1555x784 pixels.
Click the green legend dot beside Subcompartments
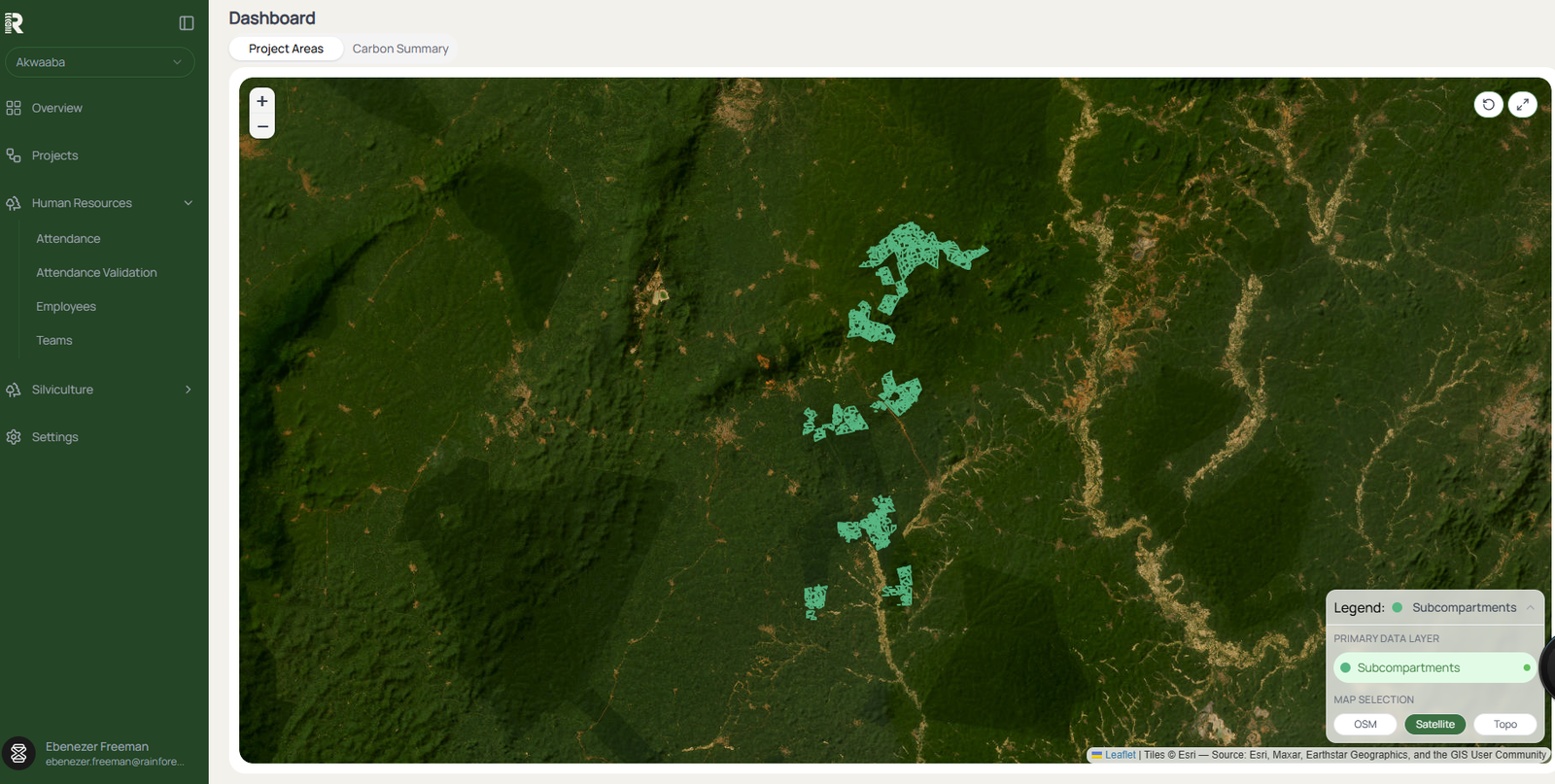coord(1397,607)
